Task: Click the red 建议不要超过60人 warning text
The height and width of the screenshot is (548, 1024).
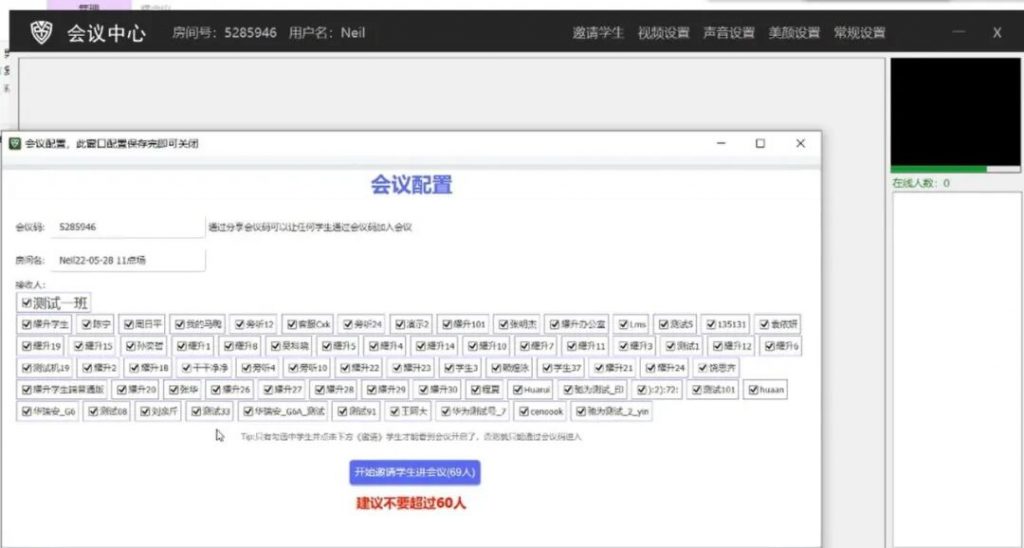Action: pyautogui.click(x=411, y=504)
